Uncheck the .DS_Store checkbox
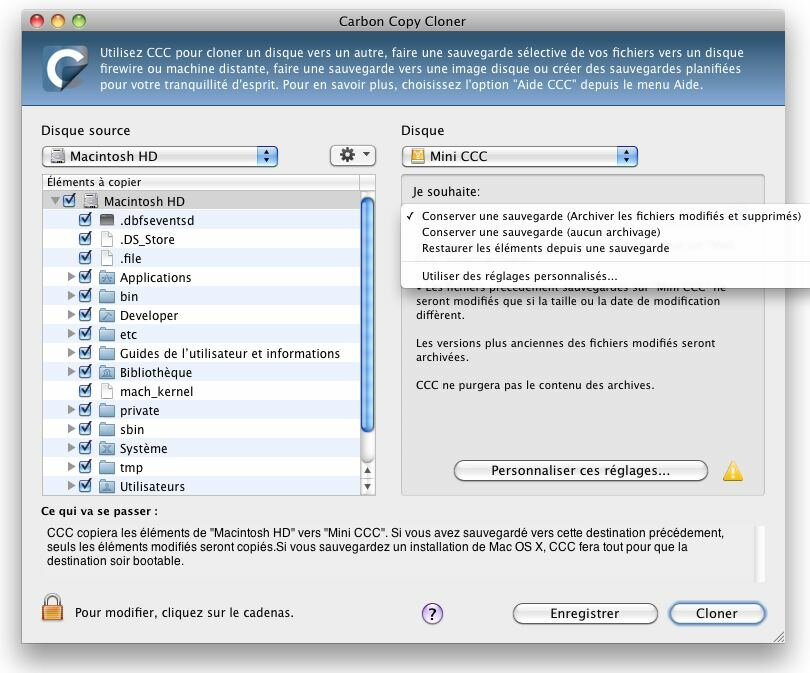The height and width of the screenshot is (673, 810). coord(85,239)
